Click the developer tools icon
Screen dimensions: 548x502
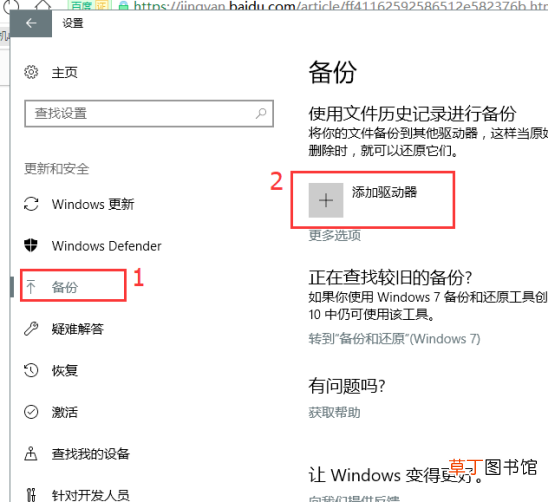(31, 495)
